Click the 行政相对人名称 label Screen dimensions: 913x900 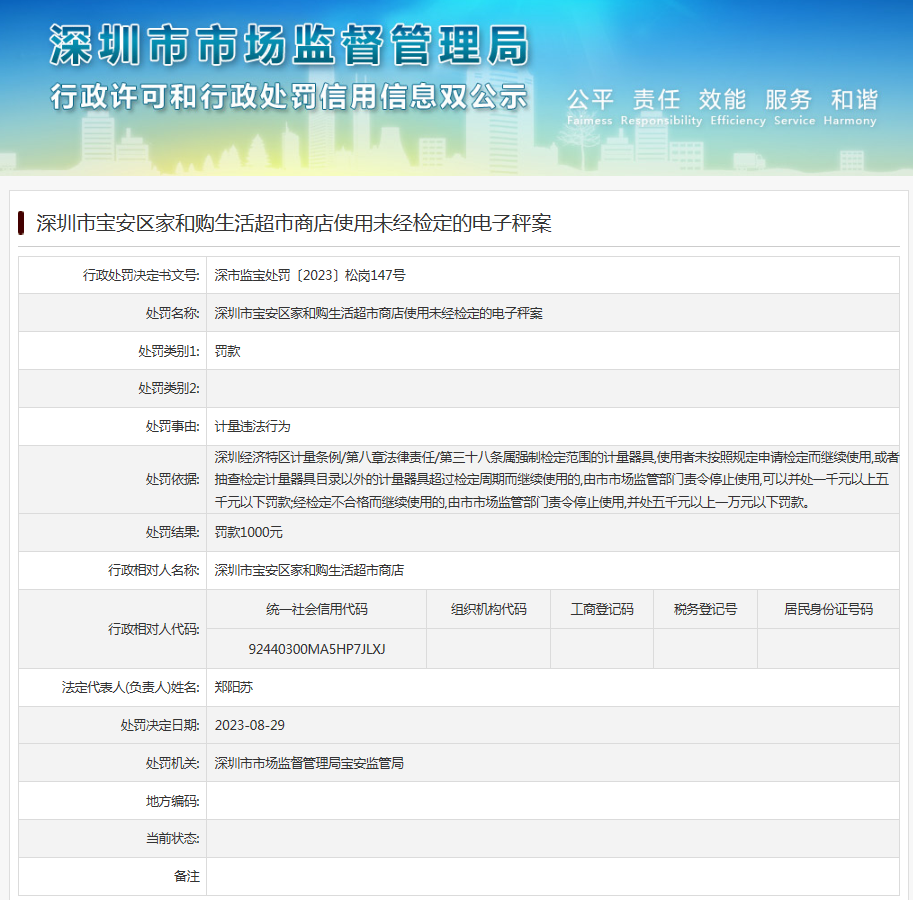coord(154,571)
